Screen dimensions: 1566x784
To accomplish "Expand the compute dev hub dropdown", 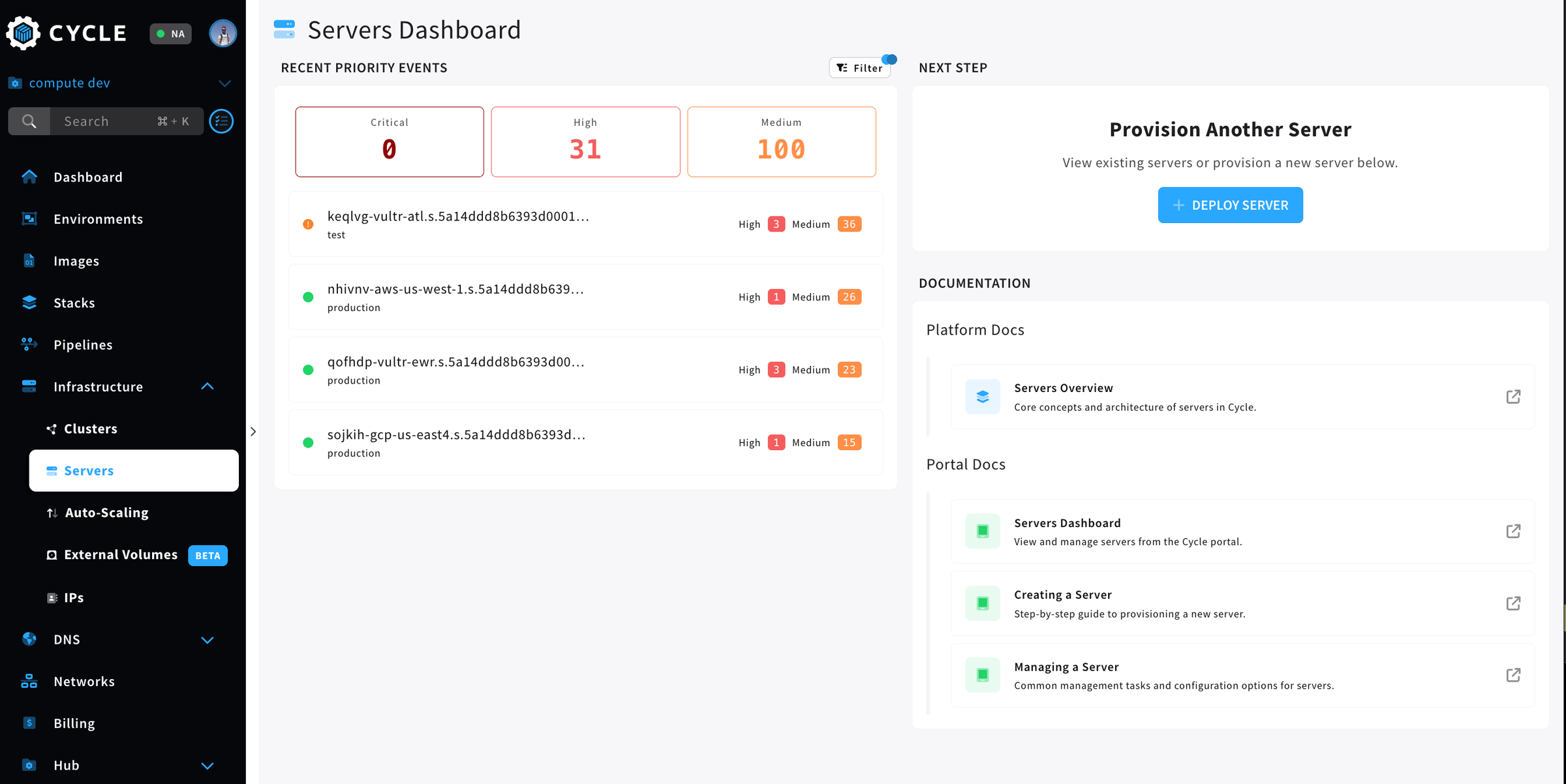I will click(x=224, y=83).
